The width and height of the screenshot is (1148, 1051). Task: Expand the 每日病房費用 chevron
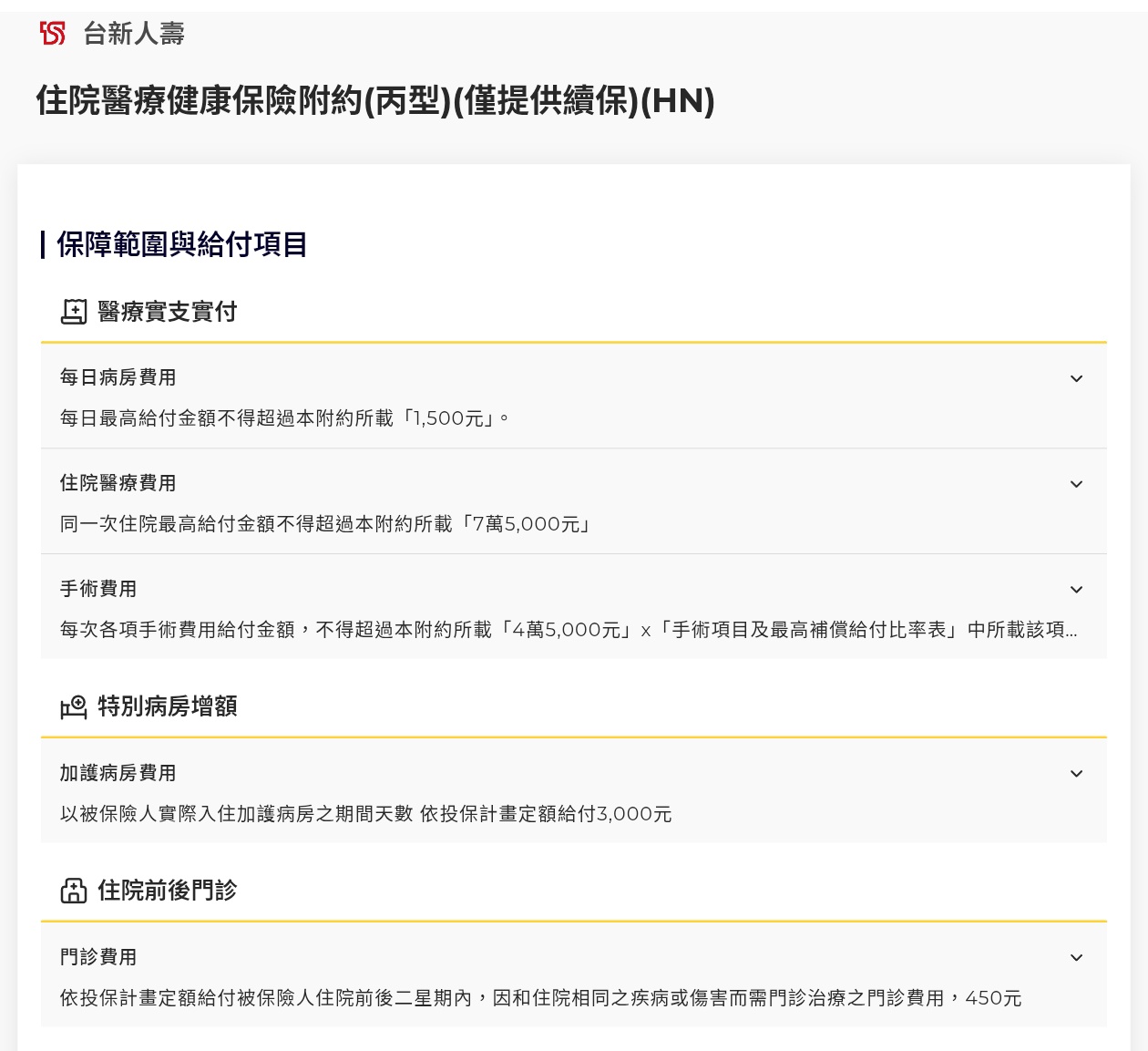pos(1076,378)
